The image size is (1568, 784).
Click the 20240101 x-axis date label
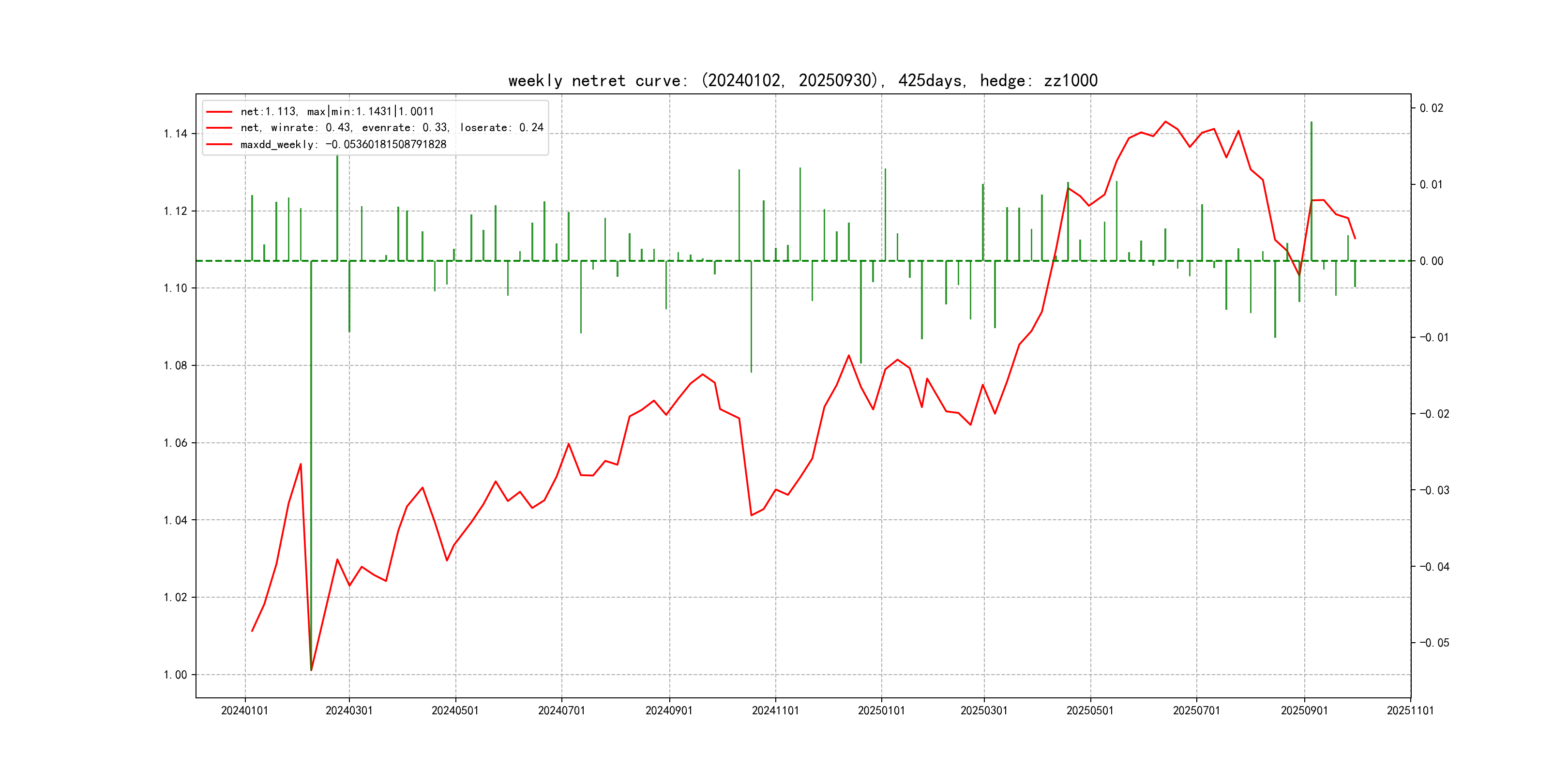pyautogui.click(x=245, y=710)
